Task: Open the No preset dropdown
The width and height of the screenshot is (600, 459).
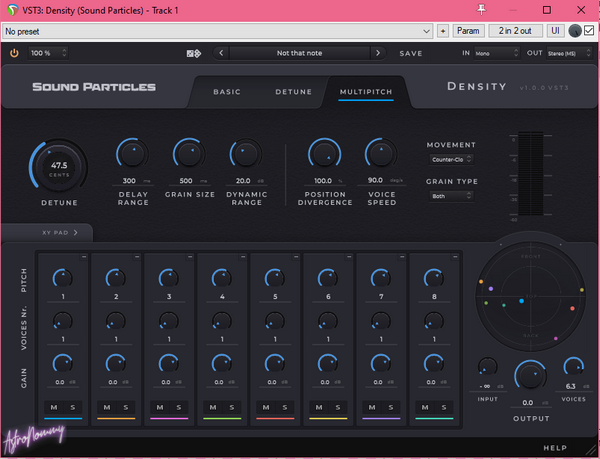Action: click(x=218, y=31)
